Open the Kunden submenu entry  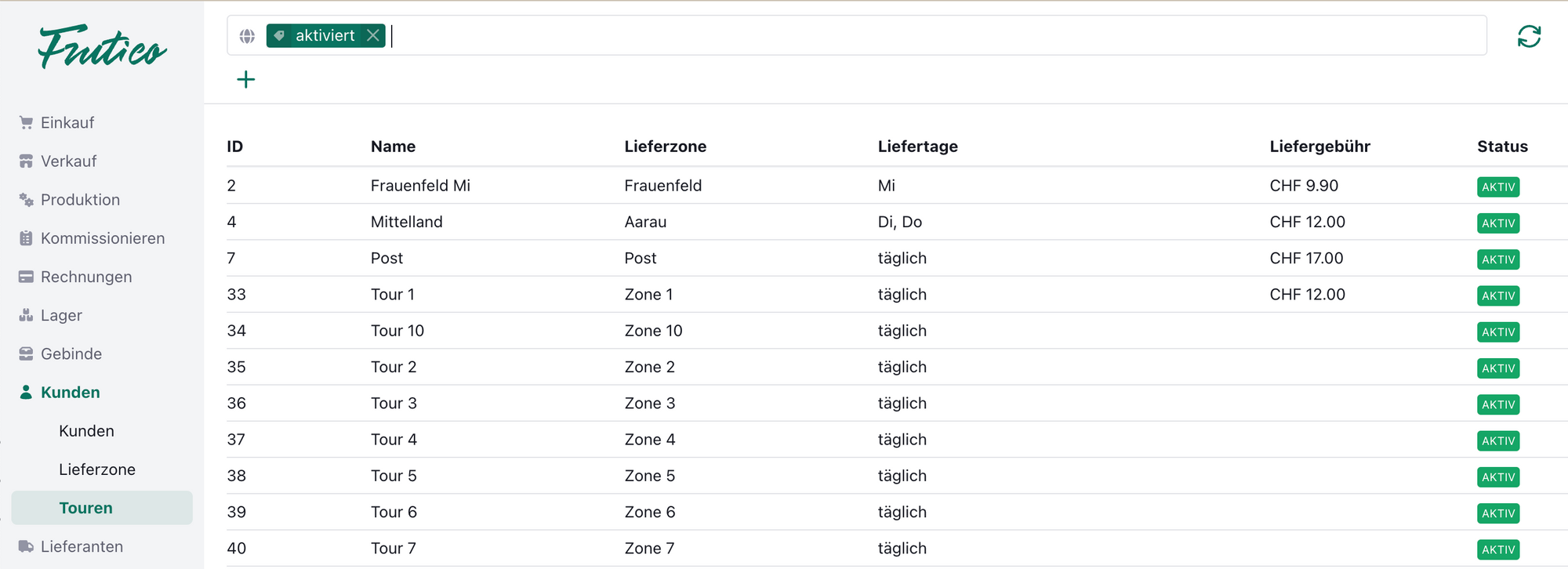(86, 431)
